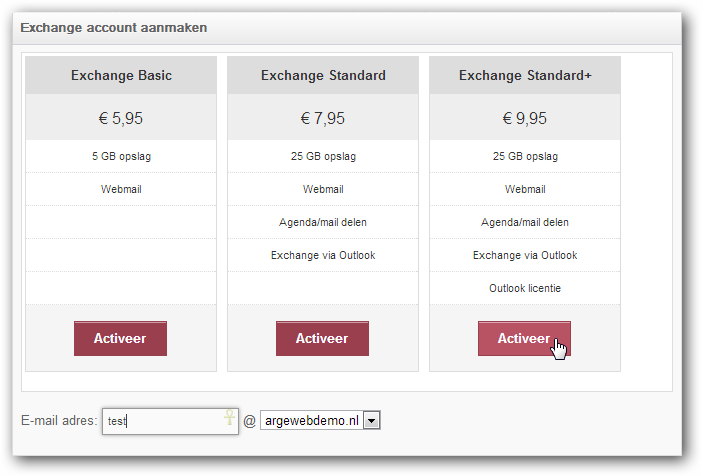
Task: Activate the Exchange Basic plan
Action: [x=120, y=339]
